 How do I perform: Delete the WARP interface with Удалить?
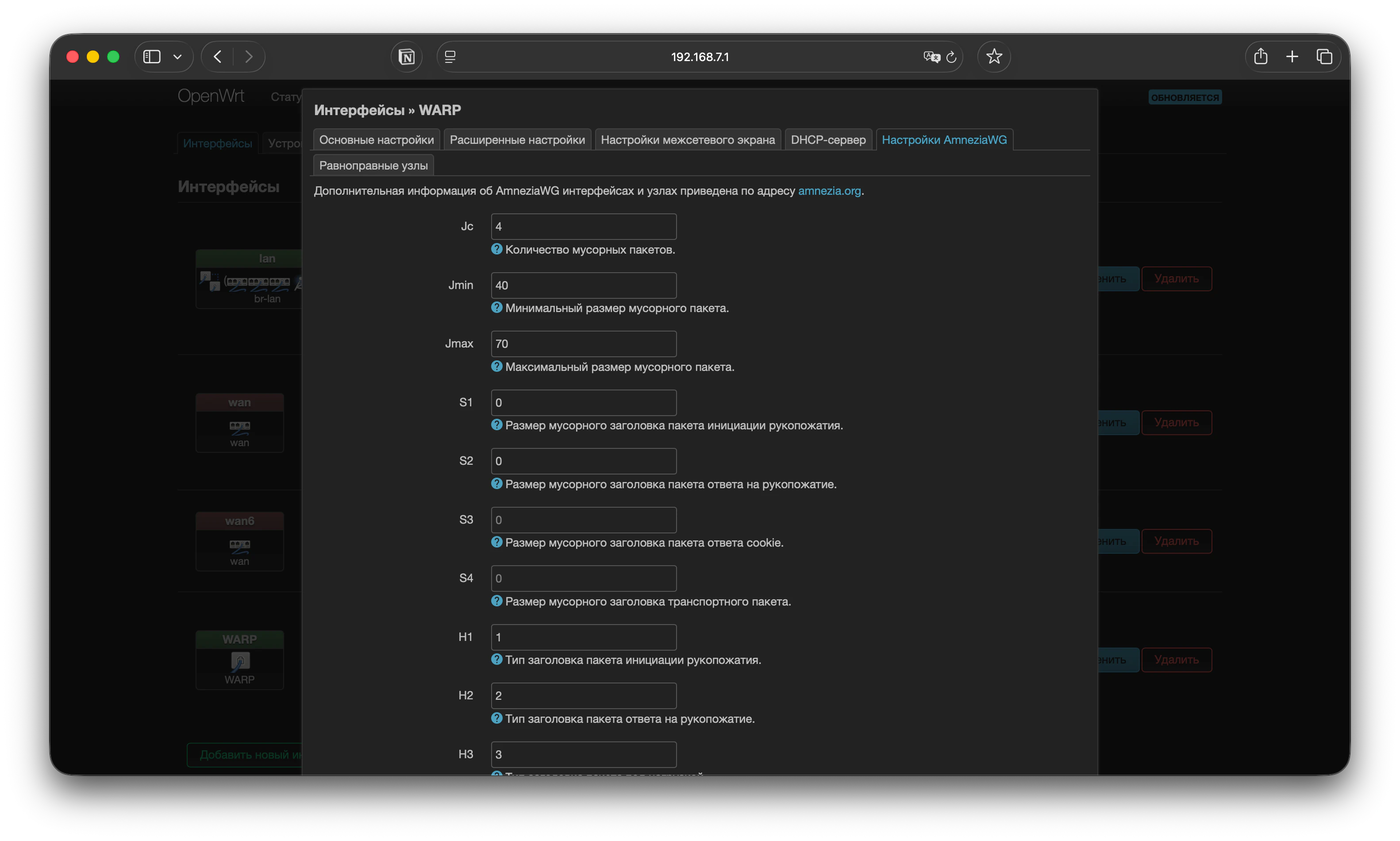[x=1176, y=660]
